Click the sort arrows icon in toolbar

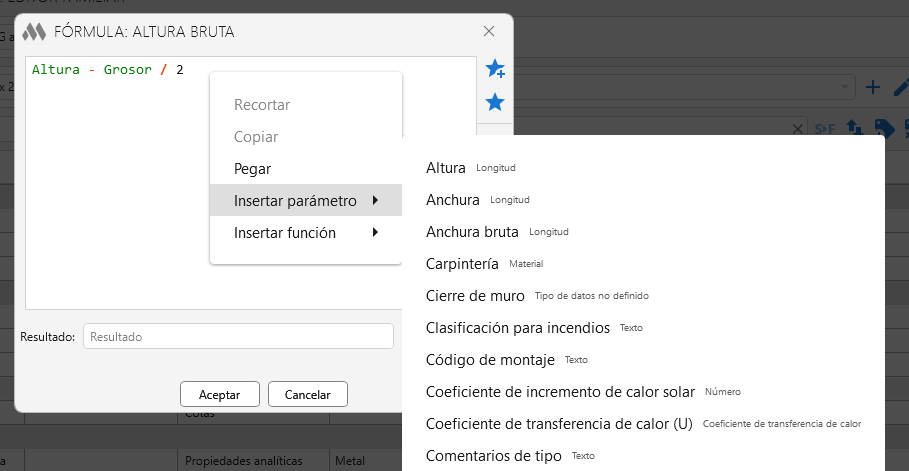(855, 128)
